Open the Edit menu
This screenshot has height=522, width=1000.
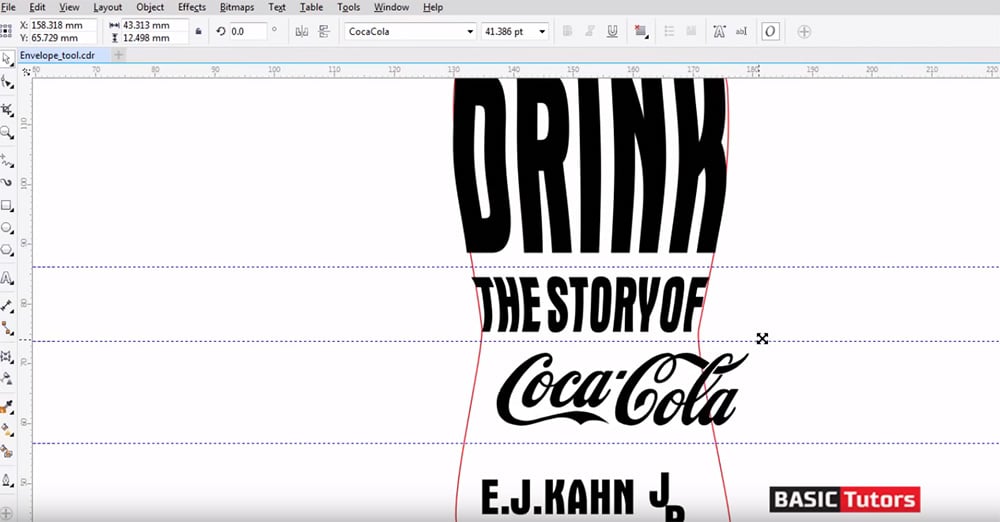38,7
